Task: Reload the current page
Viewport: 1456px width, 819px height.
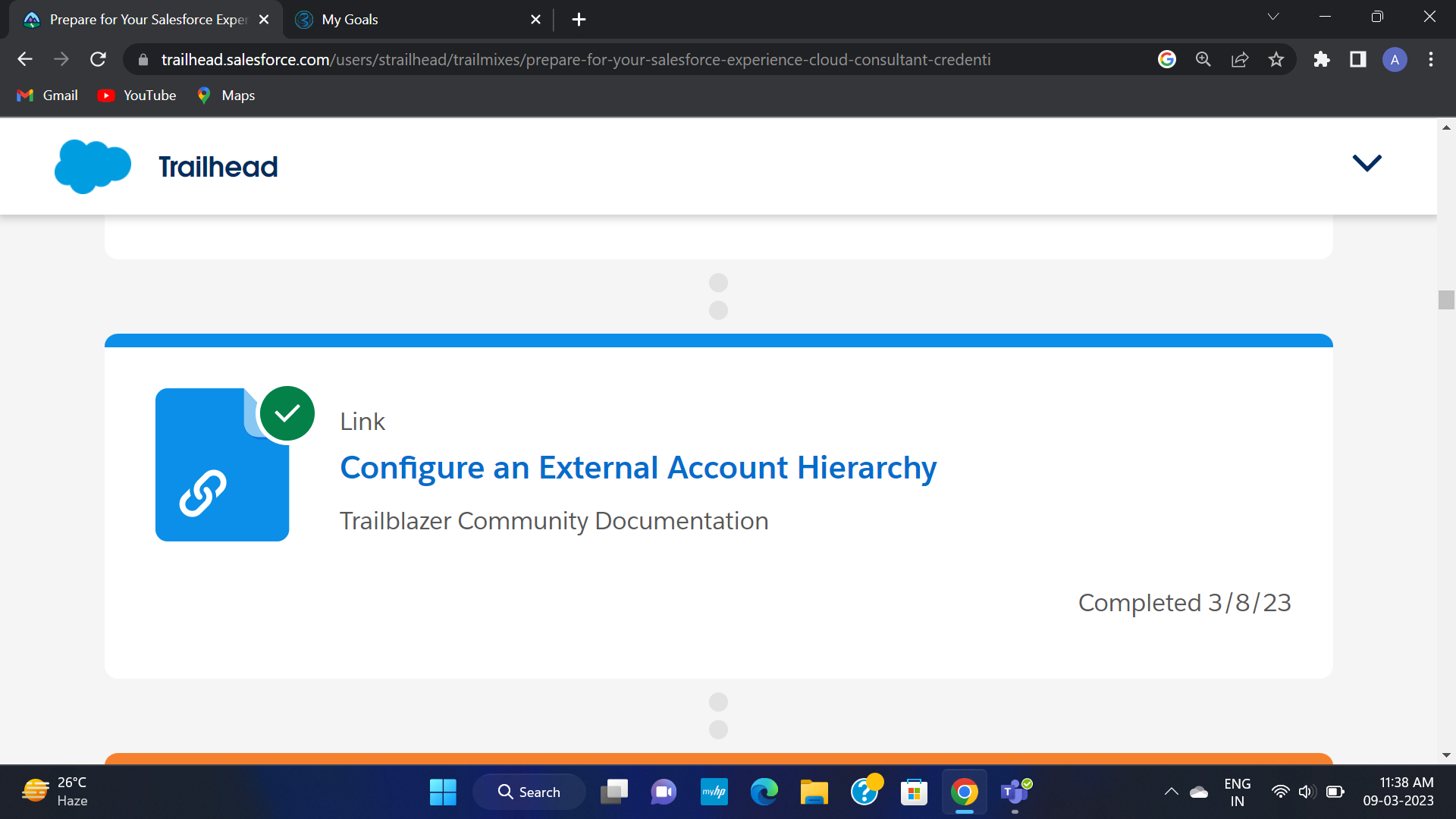Action: coord(98,59)
